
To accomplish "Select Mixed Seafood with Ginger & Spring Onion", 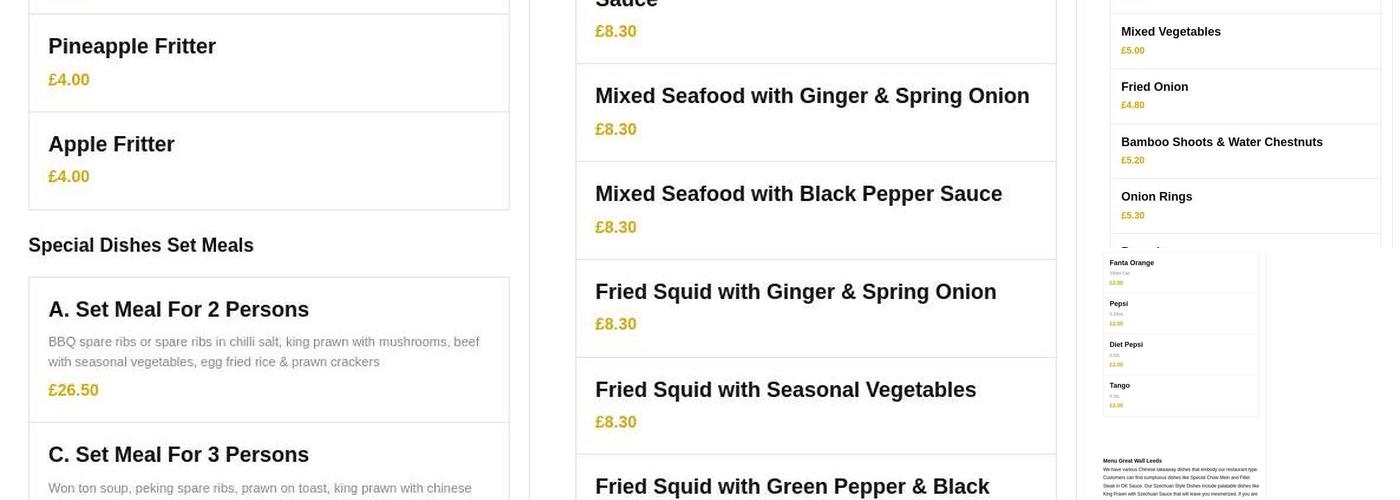I will [811, 97].
